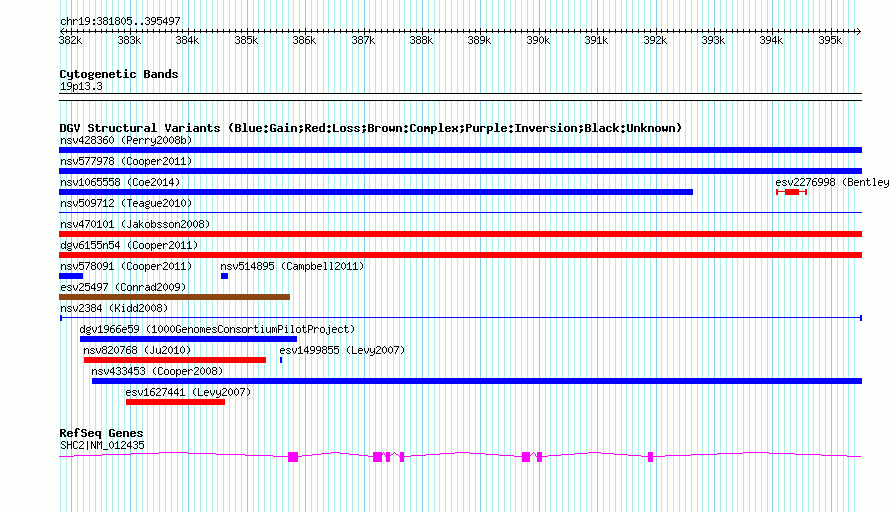Select the thin blue nsv509712 line
This screenshot has height=512, width=890.
(460, 213)
